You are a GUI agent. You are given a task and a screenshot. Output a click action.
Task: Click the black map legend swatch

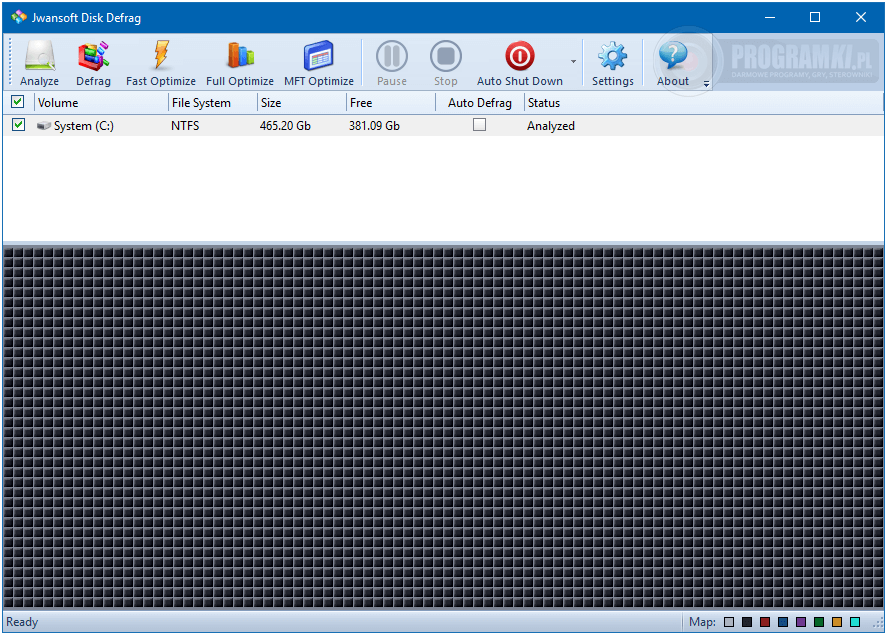pos(747,622)
